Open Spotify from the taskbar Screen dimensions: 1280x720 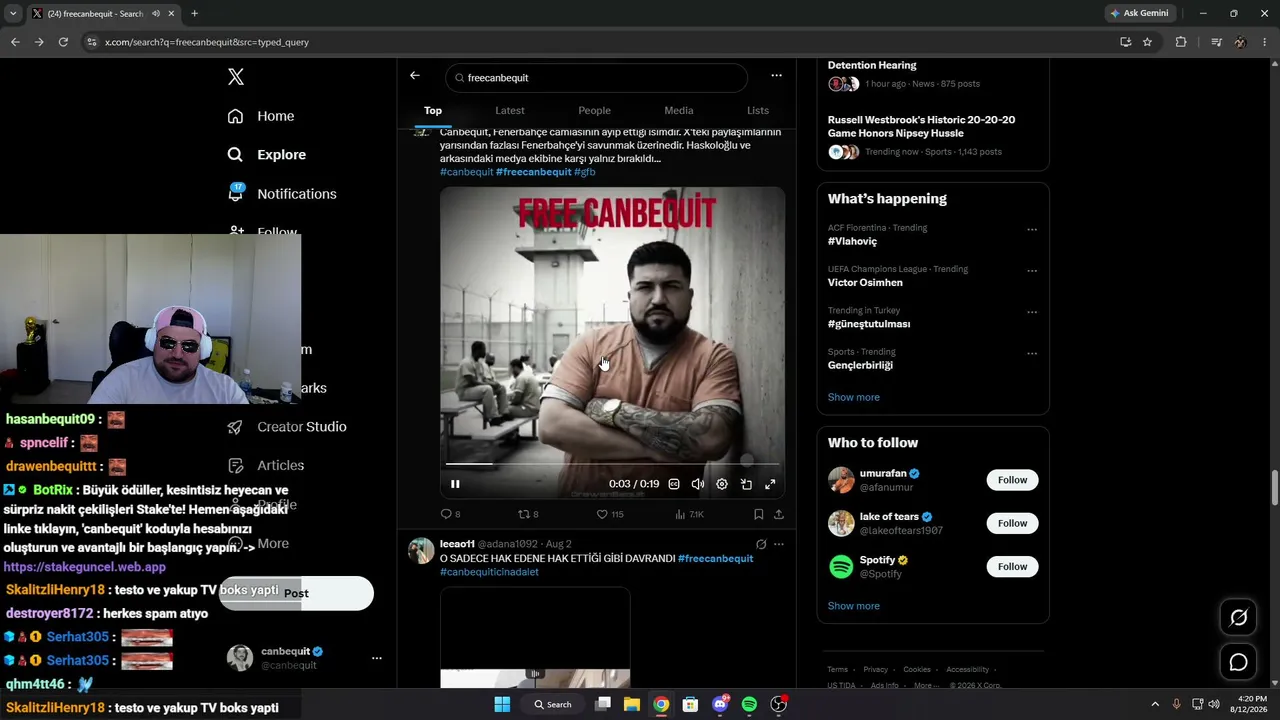click(749, 704)
